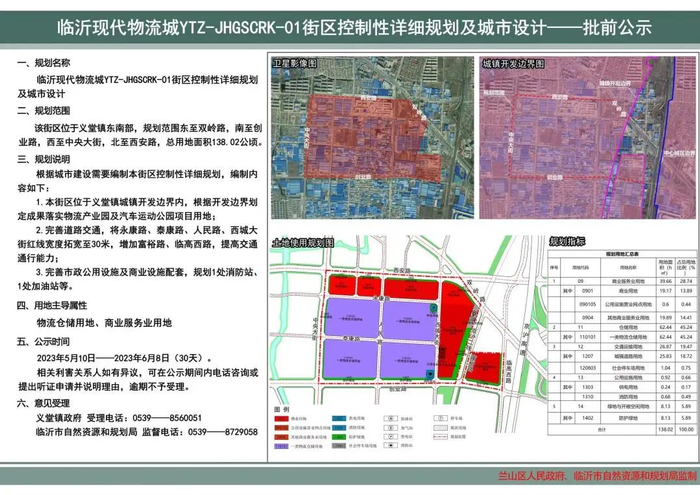Click the text 物流仓储用地、商业服务业用地

click(104, 323)
